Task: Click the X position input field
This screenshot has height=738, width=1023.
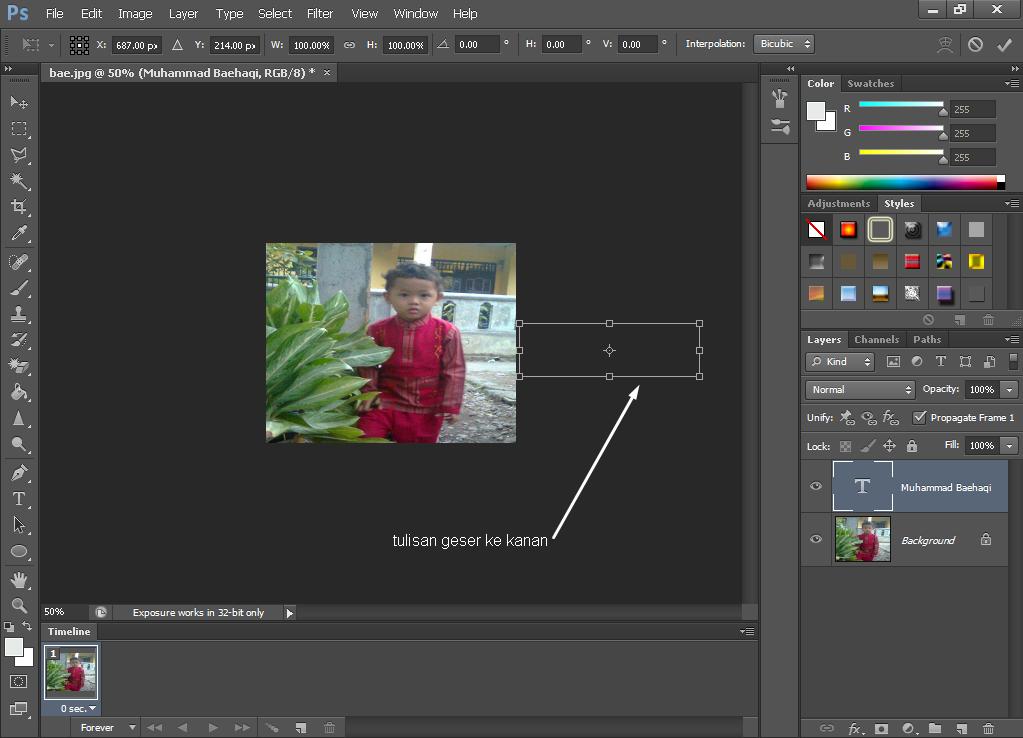Action: (x=136, y=45)
